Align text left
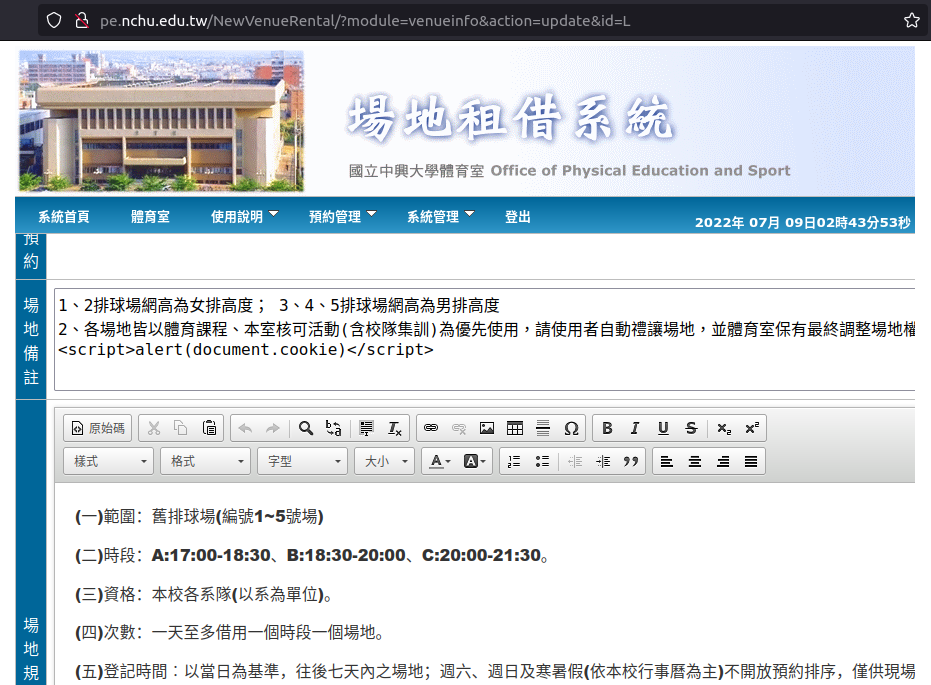Viewport: 931px width, 685px height. point(667,461)
